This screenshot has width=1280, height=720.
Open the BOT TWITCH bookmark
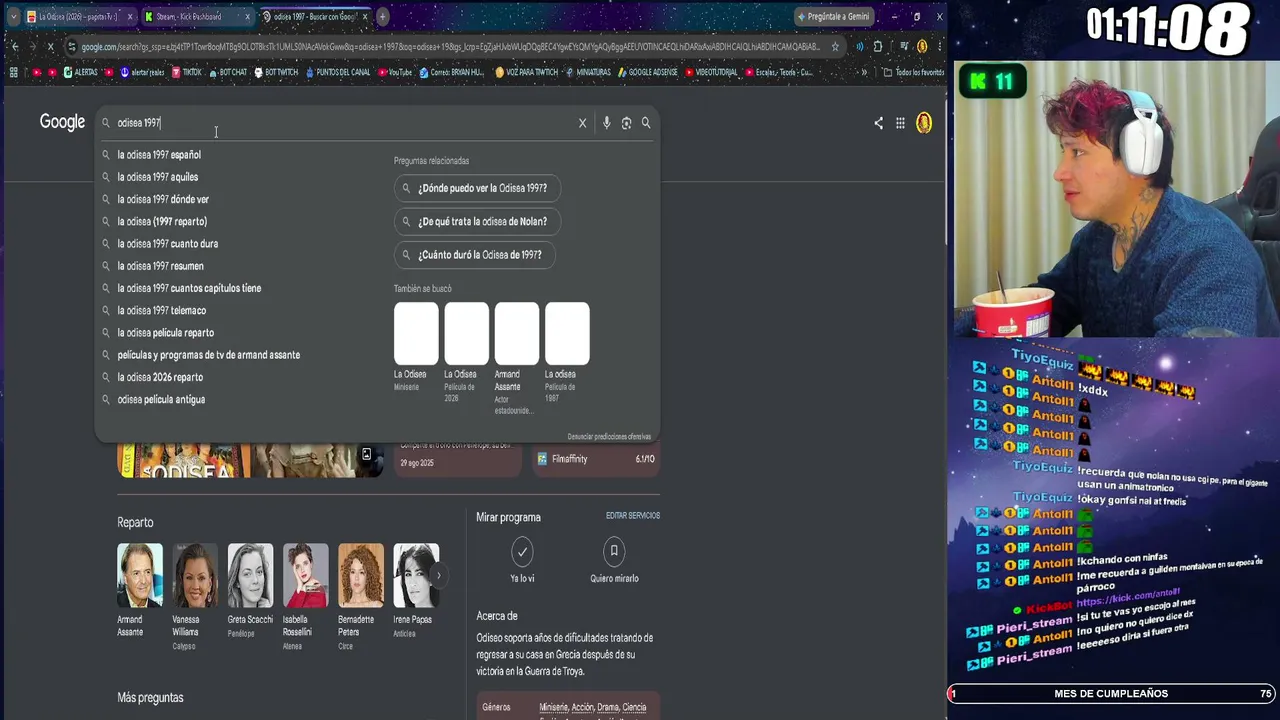click(x=276, y=72)
